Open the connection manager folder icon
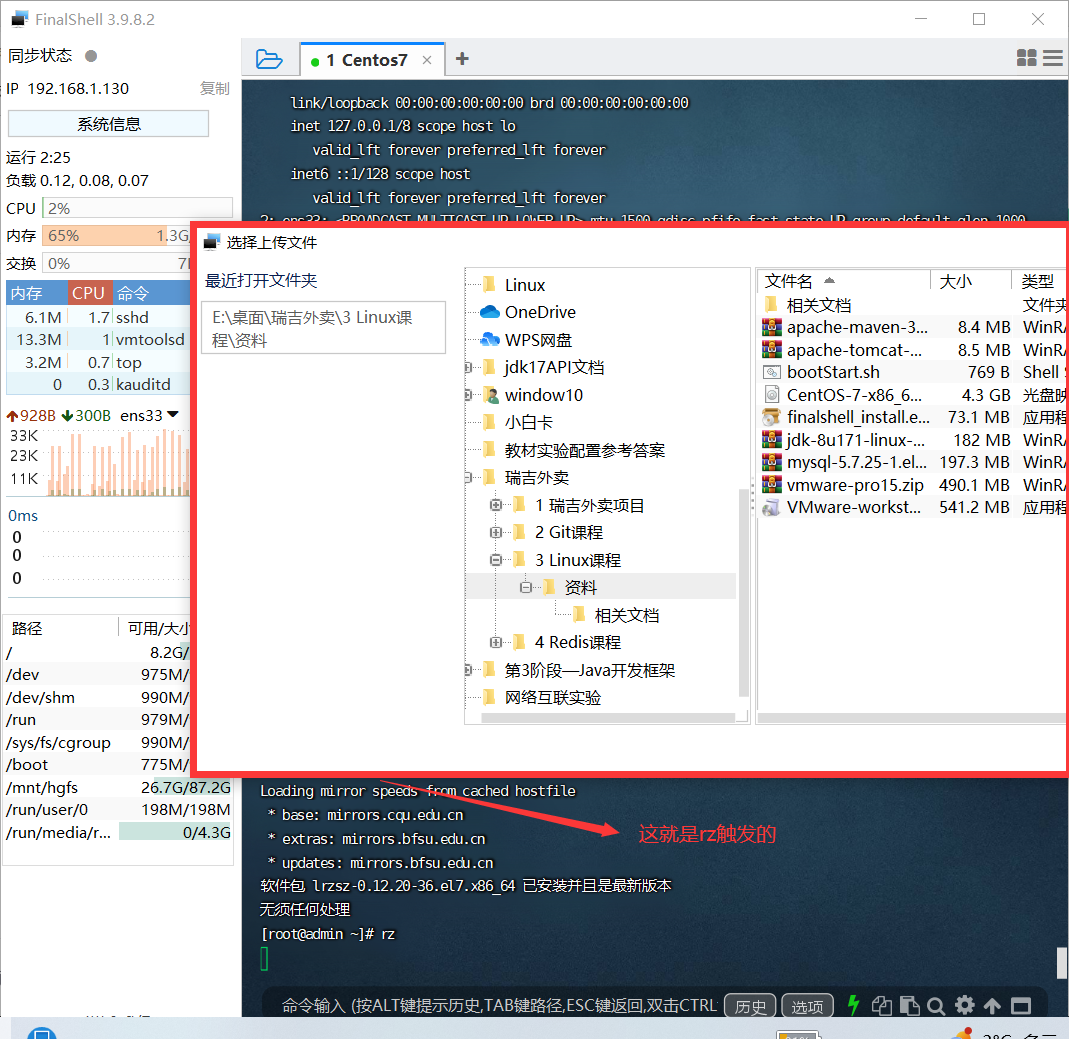The width and height of the screenshot is (1069, 1039). click(269, 59)
